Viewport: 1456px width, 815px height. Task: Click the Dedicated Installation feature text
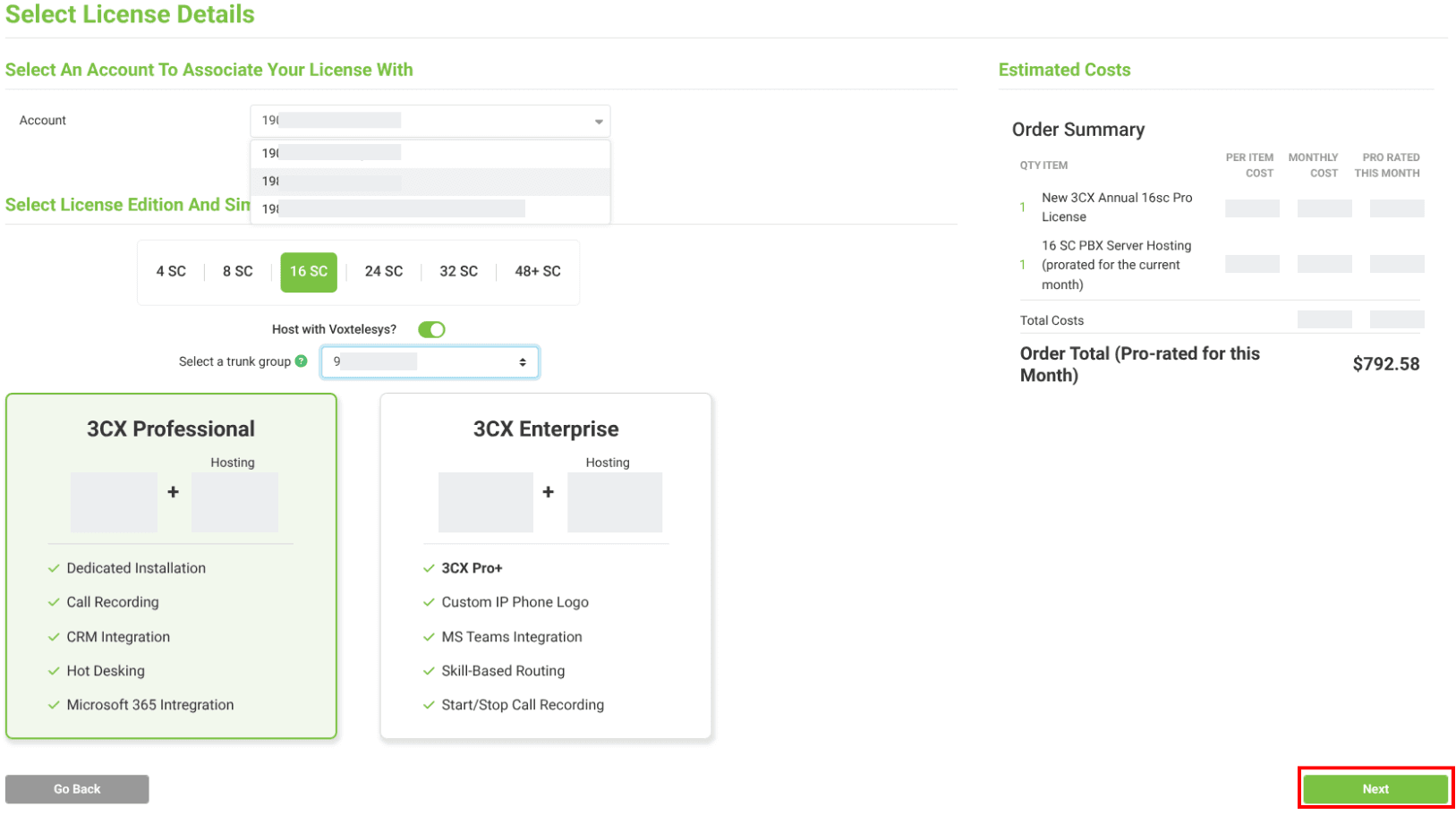point(136,568)
